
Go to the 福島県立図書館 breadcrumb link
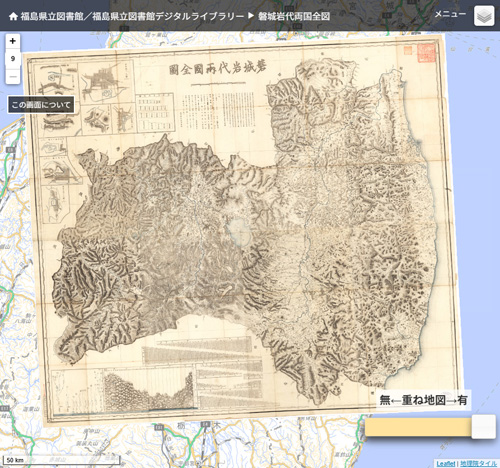[52, 16]
